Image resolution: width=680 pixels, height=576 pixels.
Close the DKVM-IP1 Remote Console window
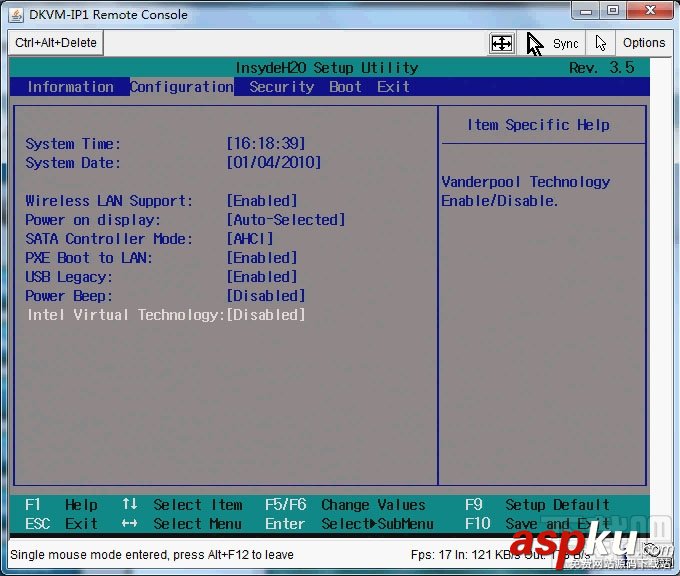coord(650,11)
